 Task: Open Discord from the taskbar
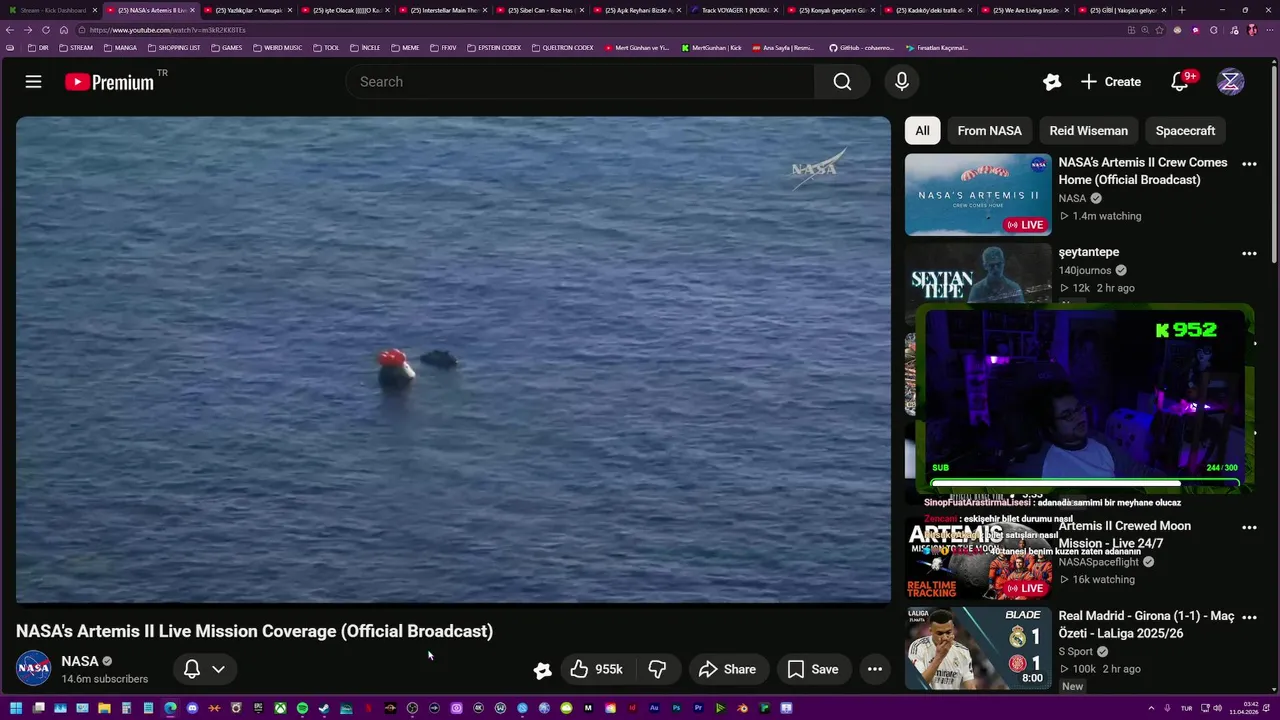192,709
